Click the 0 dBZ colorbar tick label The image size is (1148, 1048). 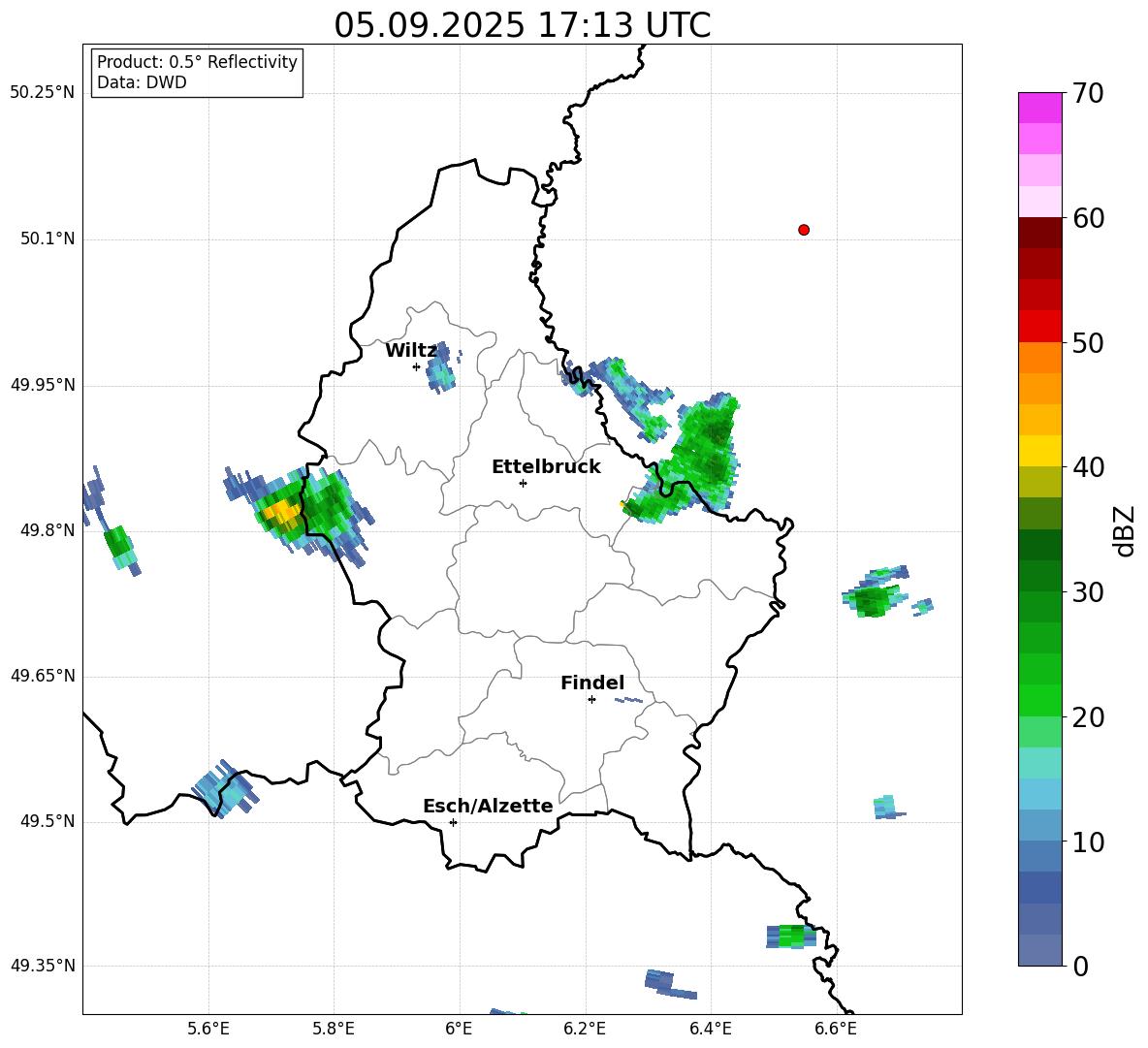pos(1079,966)
